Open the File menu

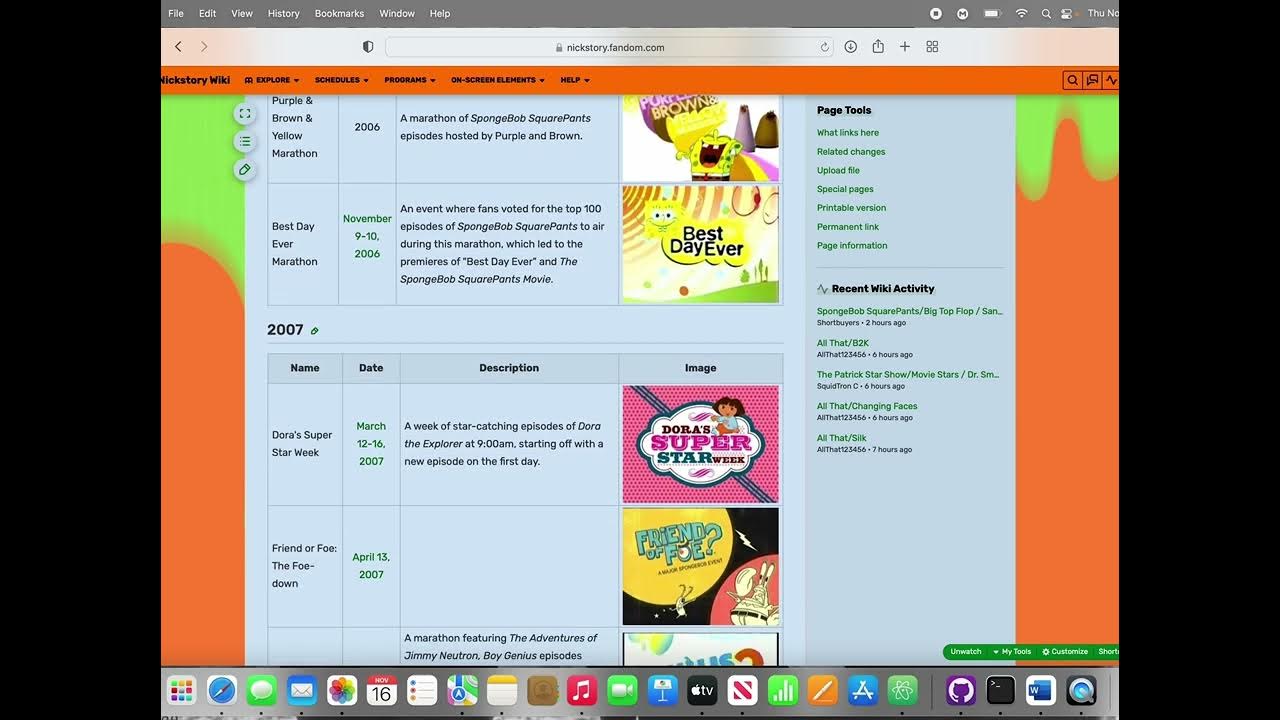click(176, 13)
